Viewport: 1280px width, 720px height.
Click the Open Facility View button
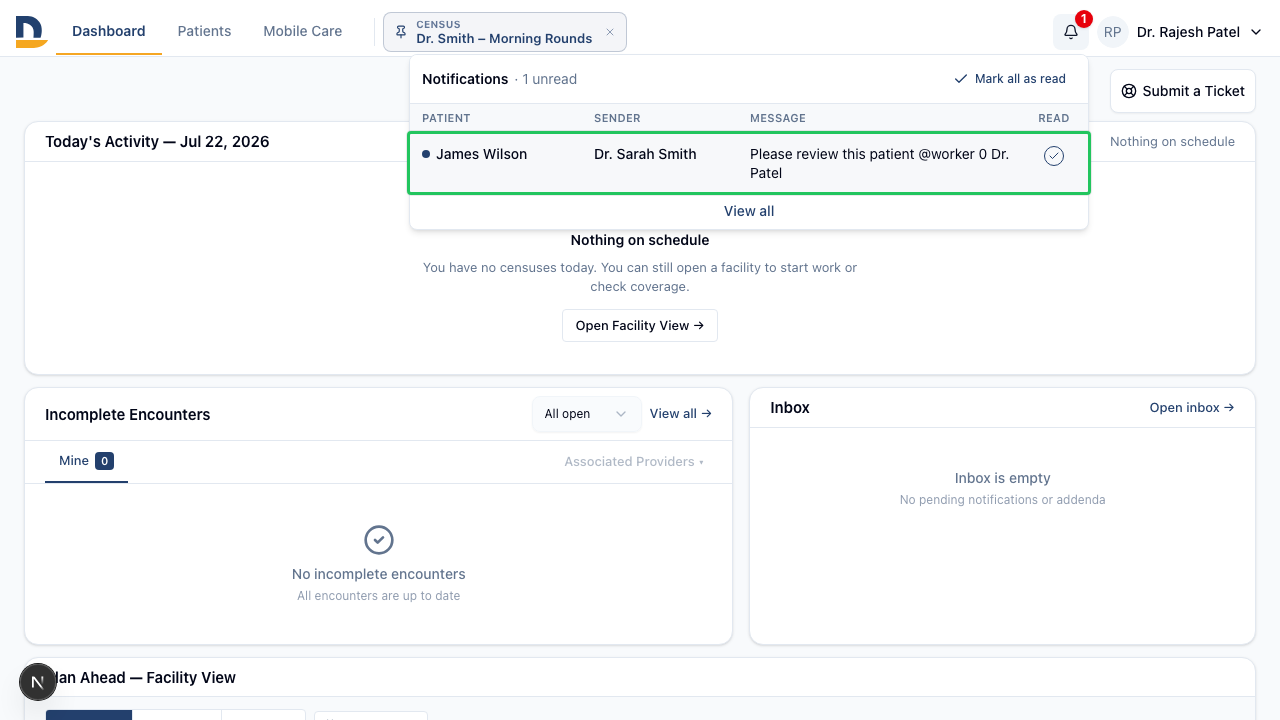tap(640, 325)
